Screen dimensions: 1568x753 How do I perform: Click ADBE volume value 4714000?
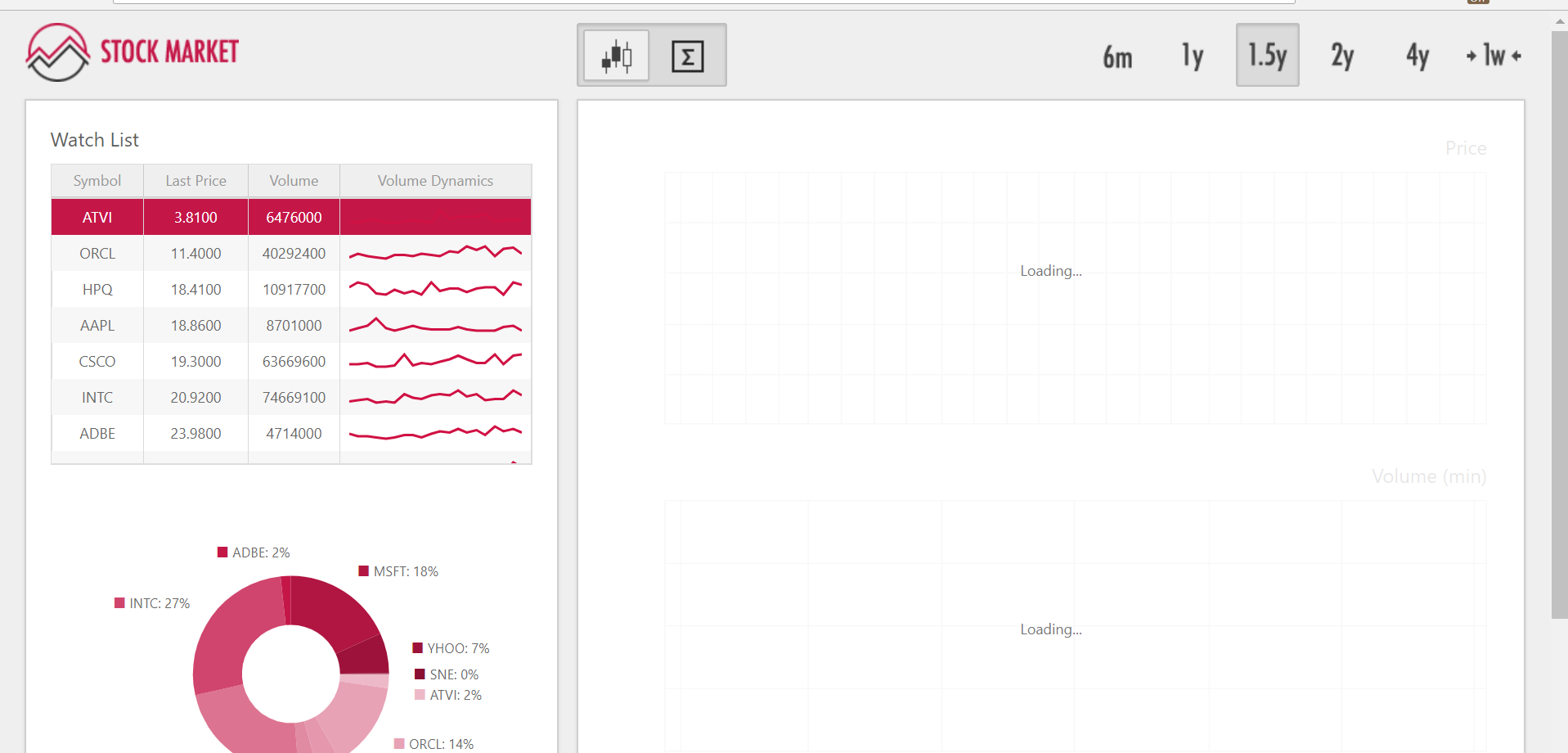294,433
